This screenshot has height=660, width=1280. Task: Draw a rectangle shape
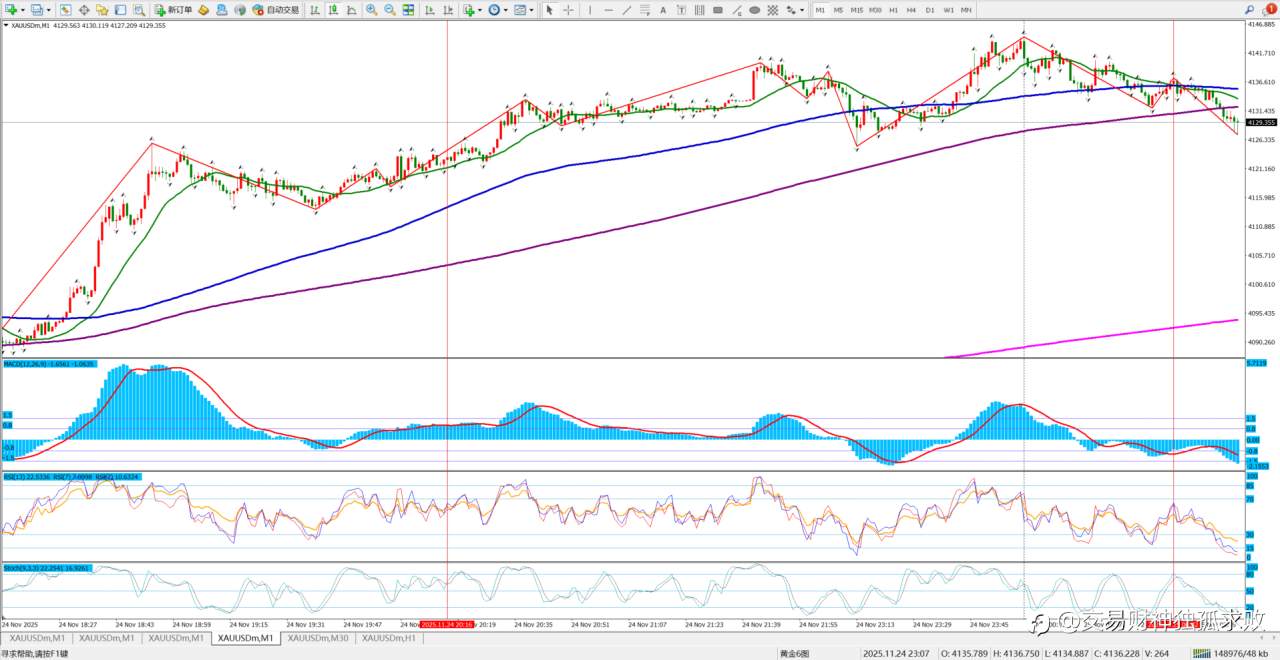pyautogui.click(x=718, y=10)
